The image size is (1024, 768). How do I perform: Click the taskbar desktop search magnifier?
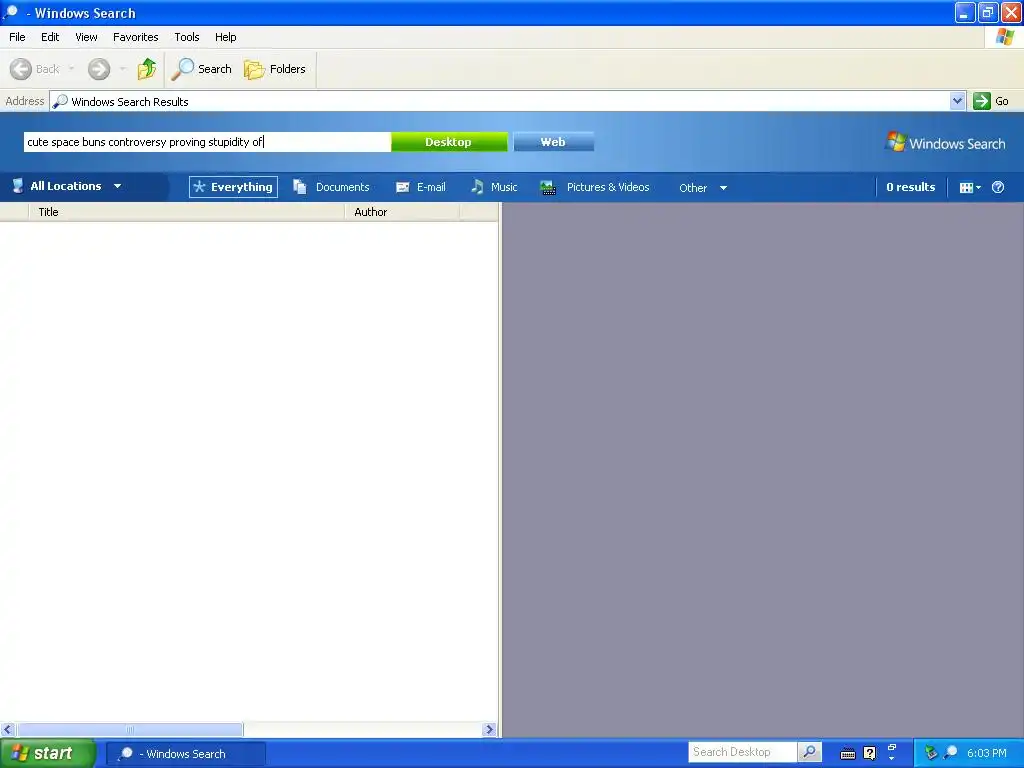pos(810,752)
